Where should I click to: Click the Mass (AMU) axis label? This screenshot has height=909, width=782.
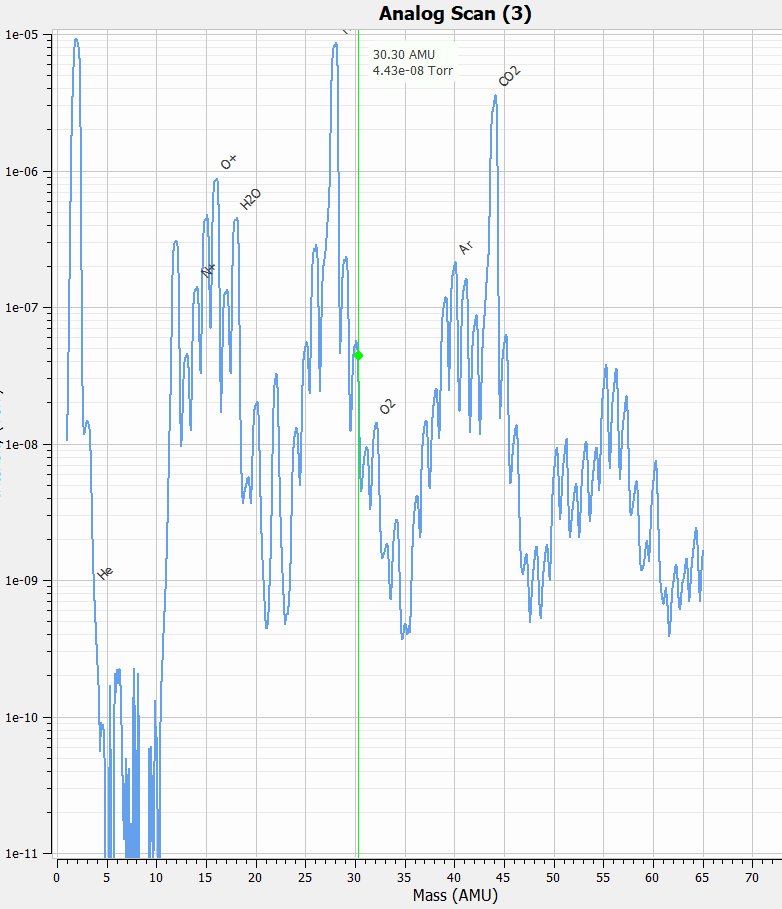[x=456, y=895]
